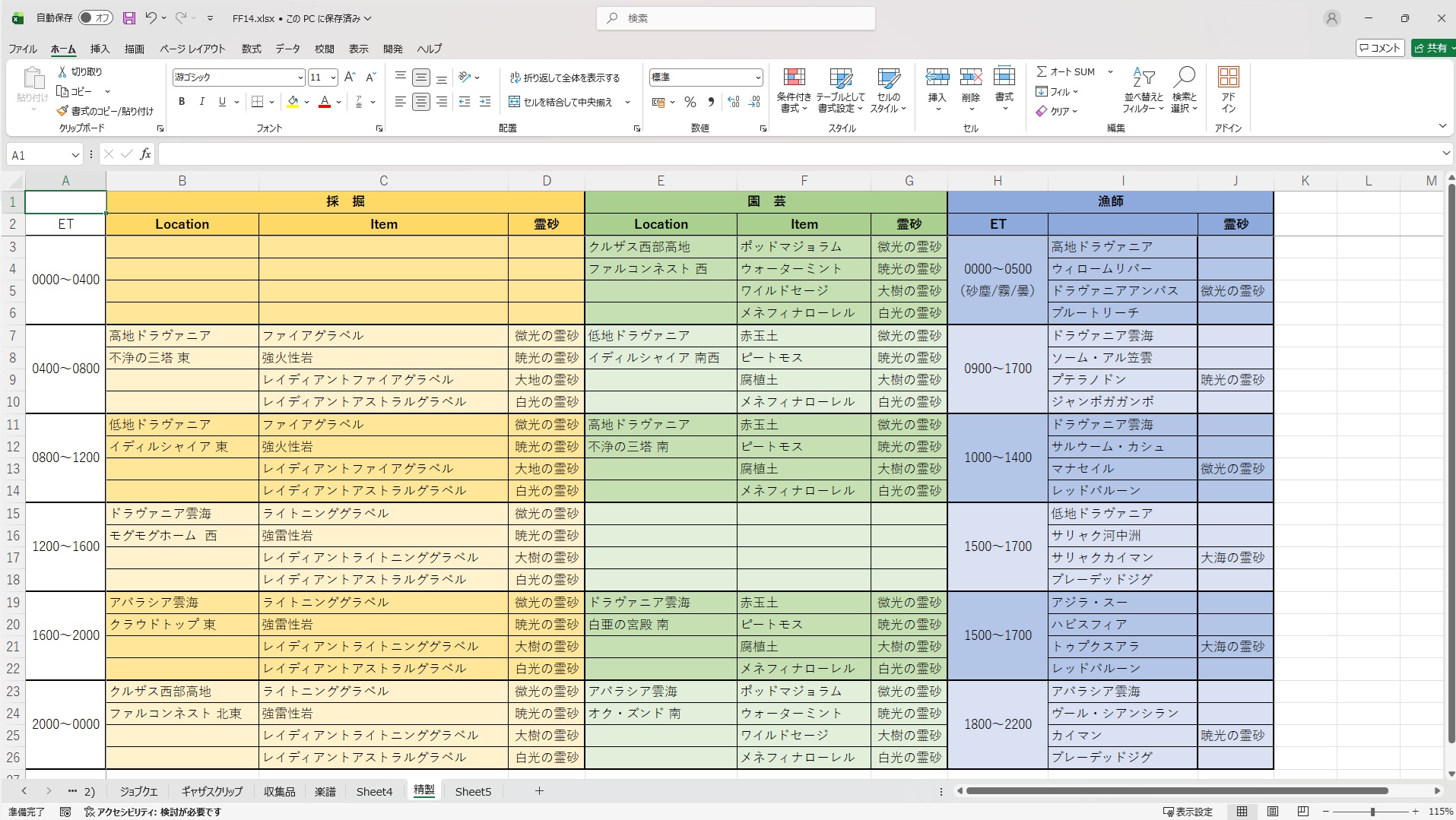The image size is (1456, 820).
Task: Click the コメント button
Action: point(1380,48)
